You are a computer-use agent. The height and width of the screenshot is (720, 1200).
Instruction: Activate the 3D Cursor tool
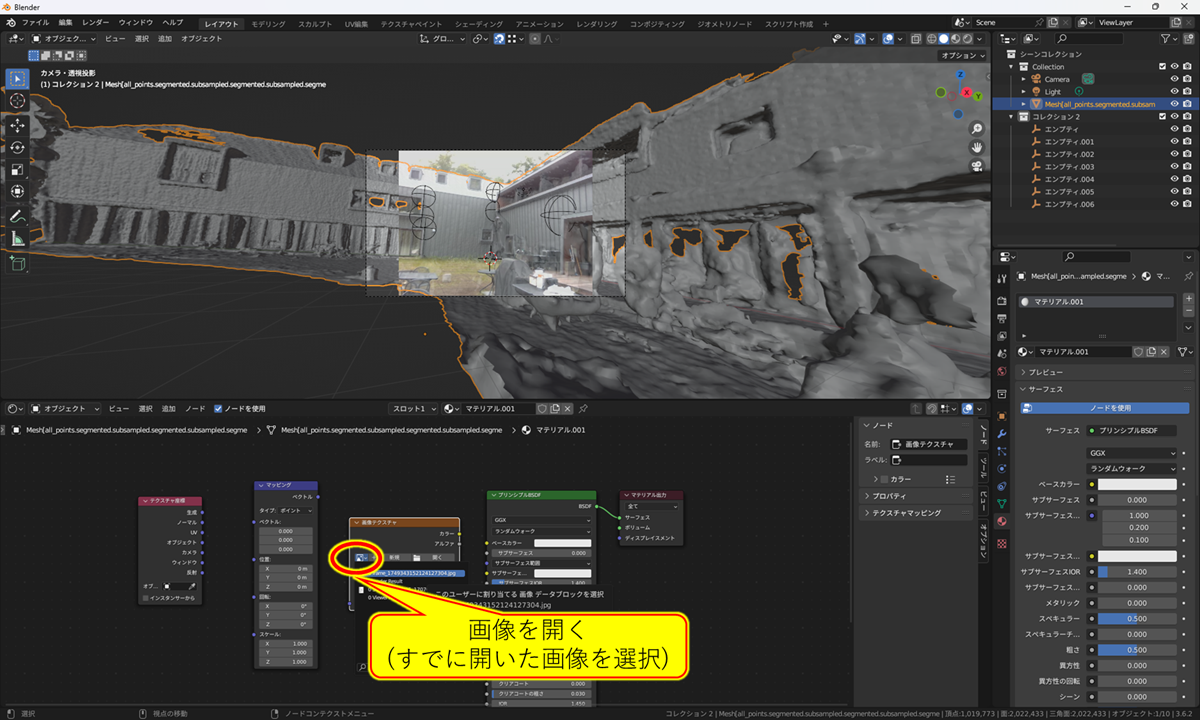coord(17,100)
